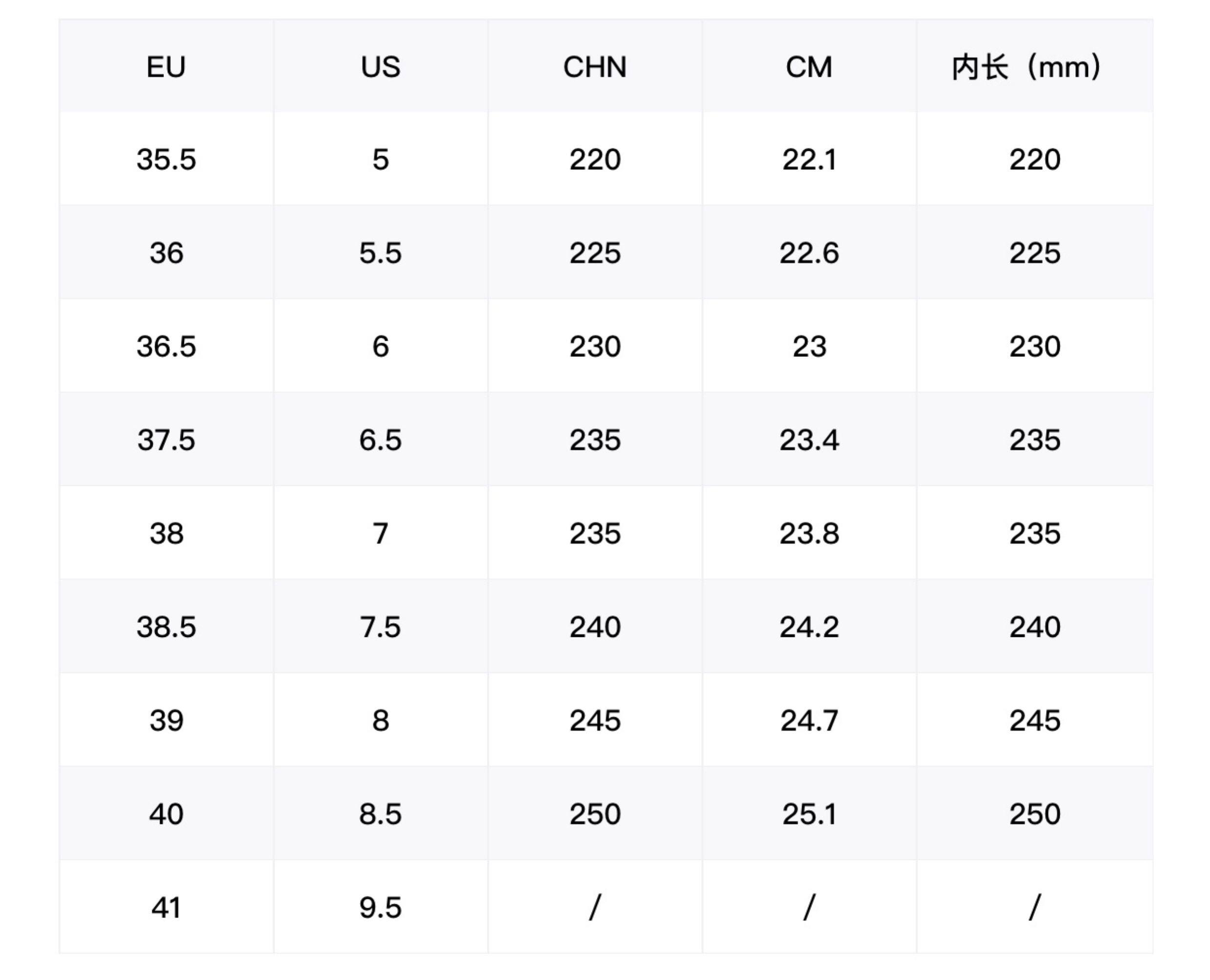1210x980 pixels.
Task: Click the 23.8 CM cell
Action: (x=809, y=533)
